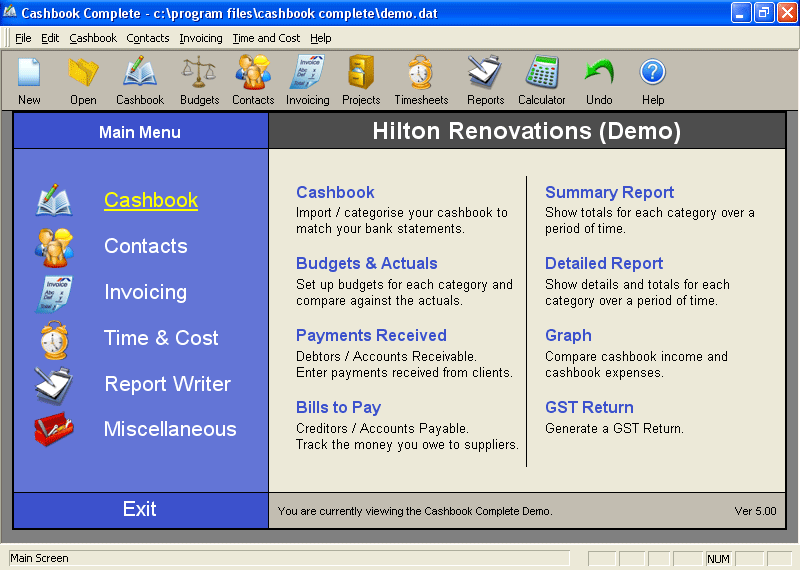
Task: Open Contacts people icon in toolbar
Action: (x=253, y=72)
